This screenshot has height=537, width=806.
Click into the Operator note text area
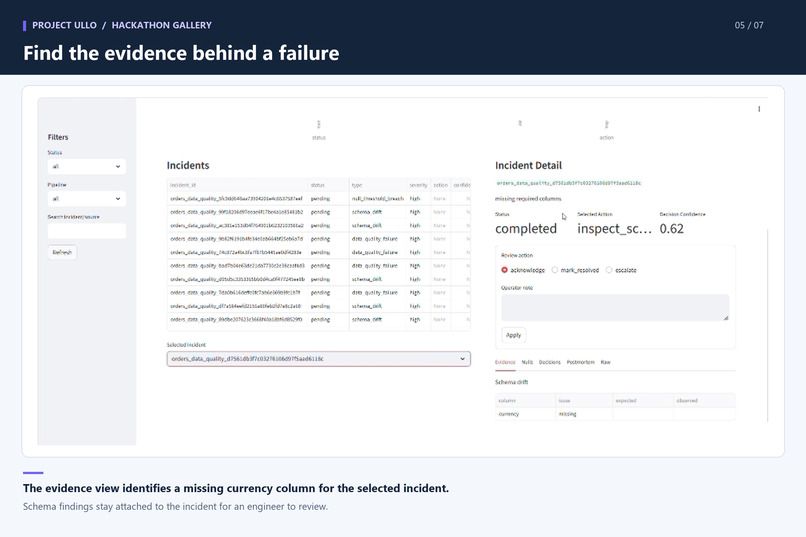[615, 307]
